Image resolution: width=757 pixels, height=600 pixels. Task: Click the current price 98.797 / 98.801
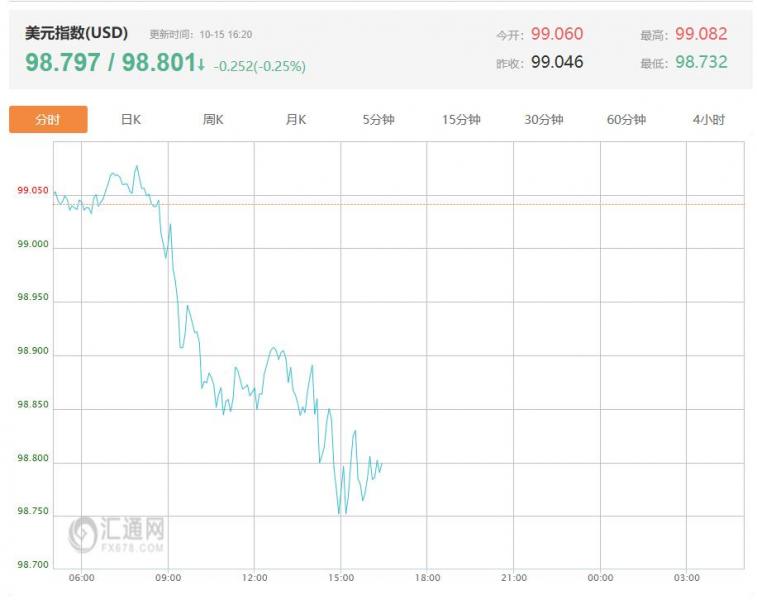[x=109, y=63]
